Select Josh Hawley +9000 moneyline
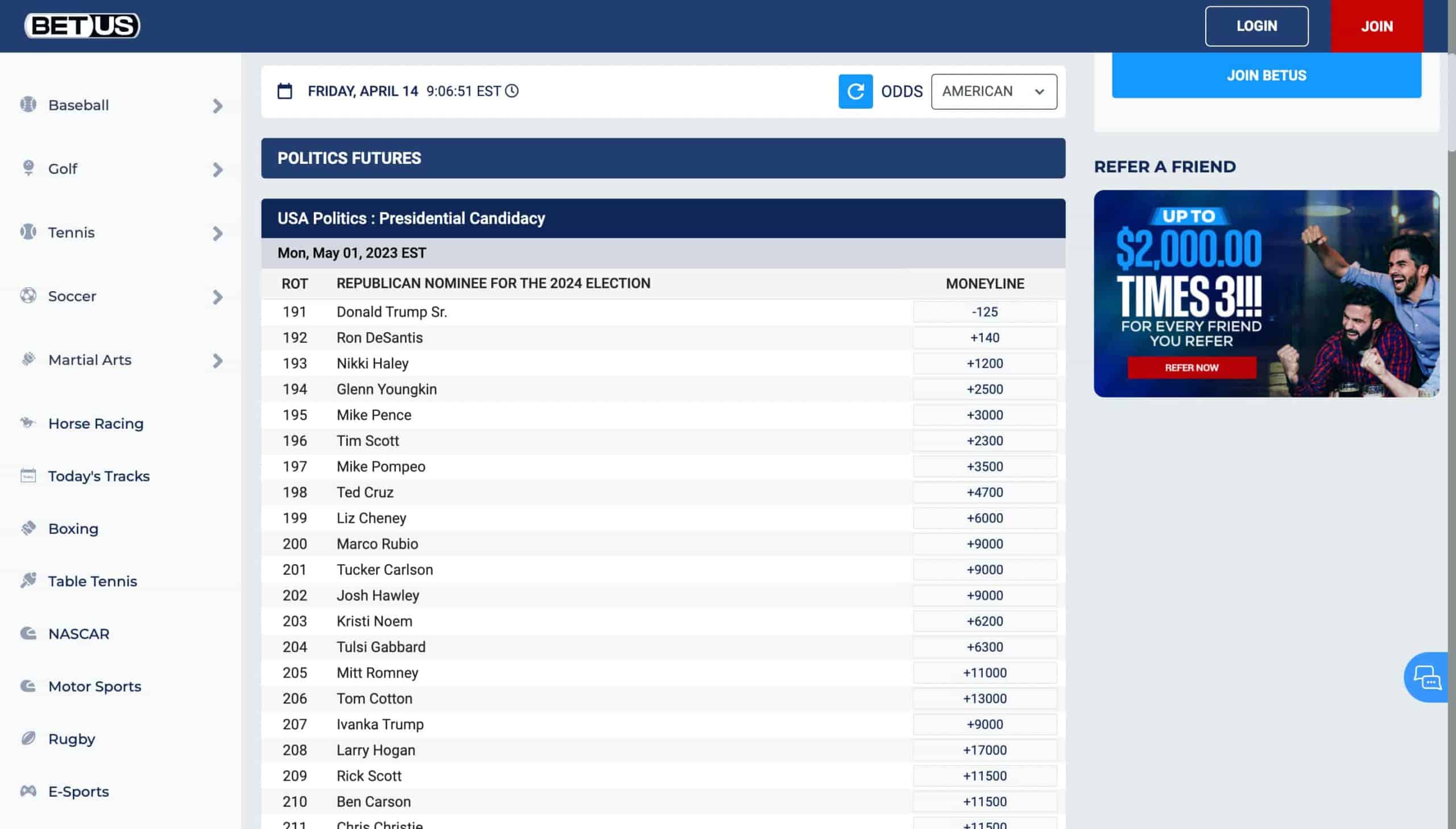The image size is (1456, 829). tap(985, 595)
